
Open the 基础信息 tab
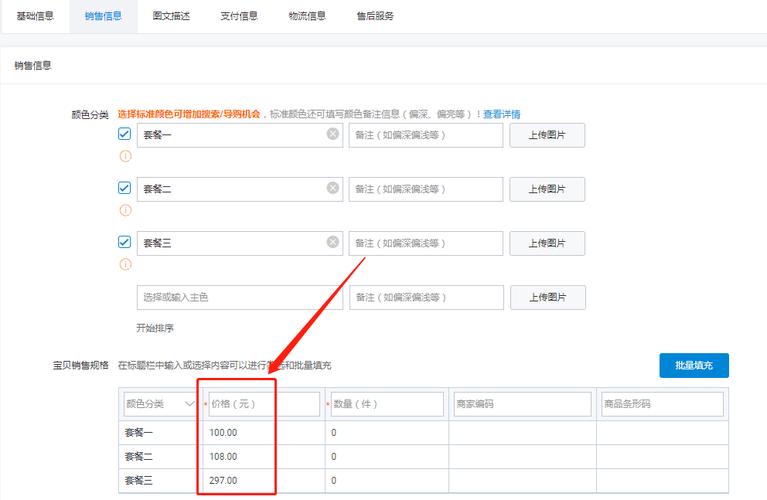click(x=35, y=16)
